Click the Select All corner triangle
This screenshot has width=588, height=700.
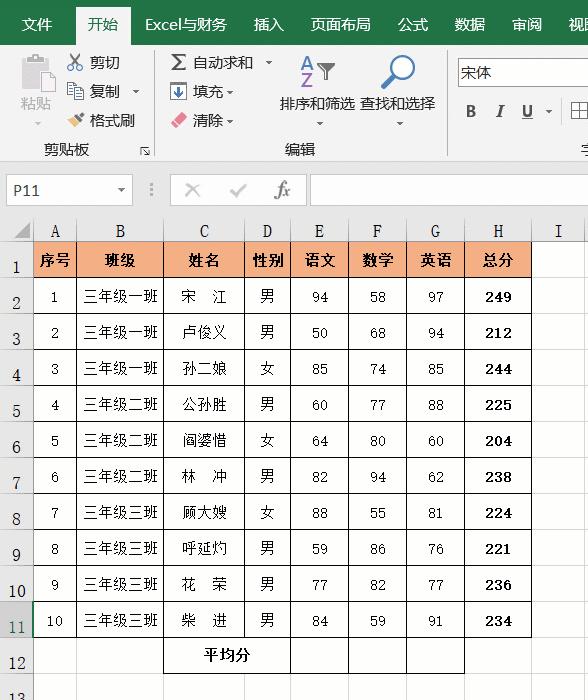pyautogui.click(x=22, y=231)
